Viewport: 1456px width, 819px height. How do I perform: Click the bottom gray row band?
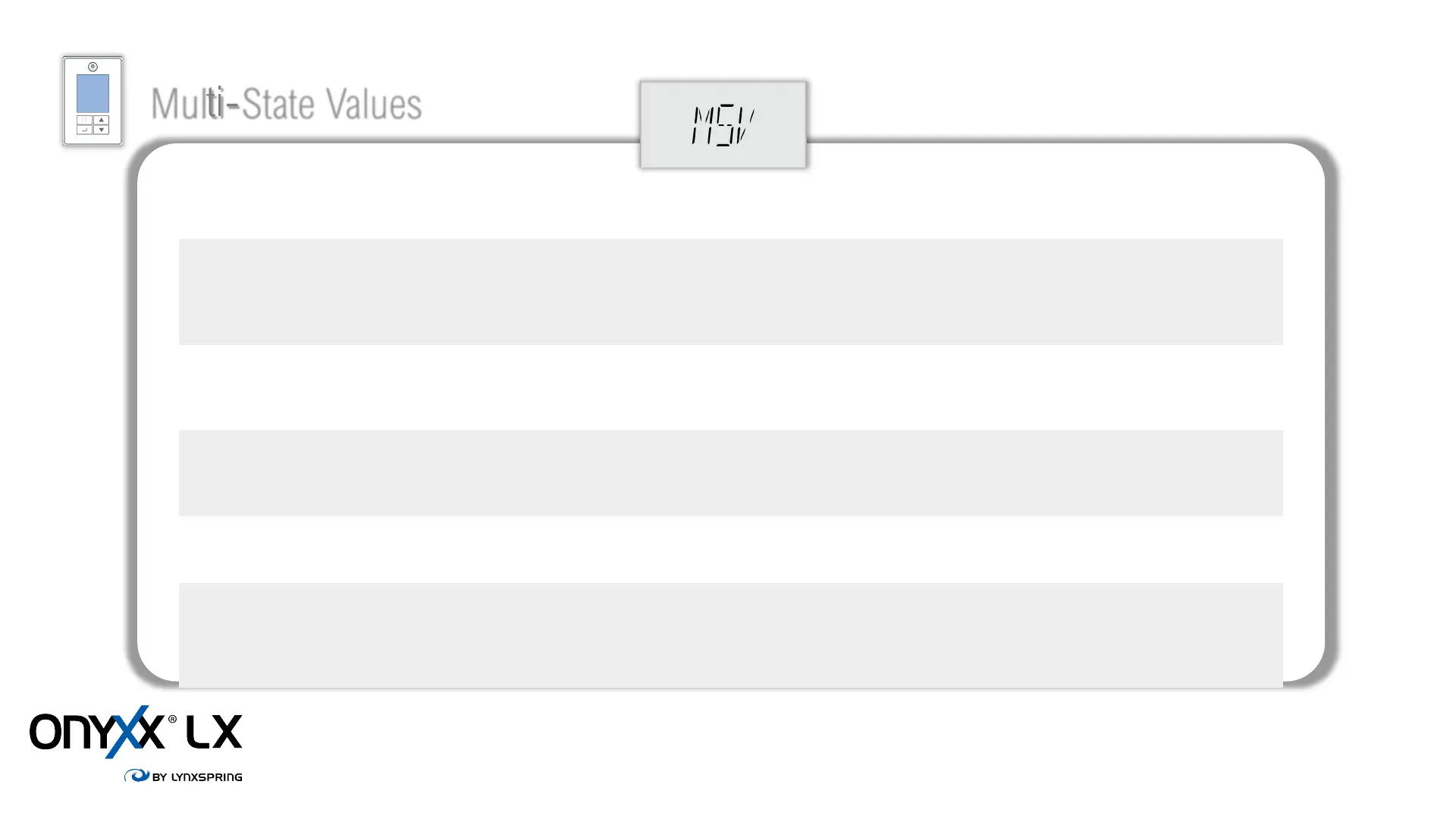click(x=731, y=635)
